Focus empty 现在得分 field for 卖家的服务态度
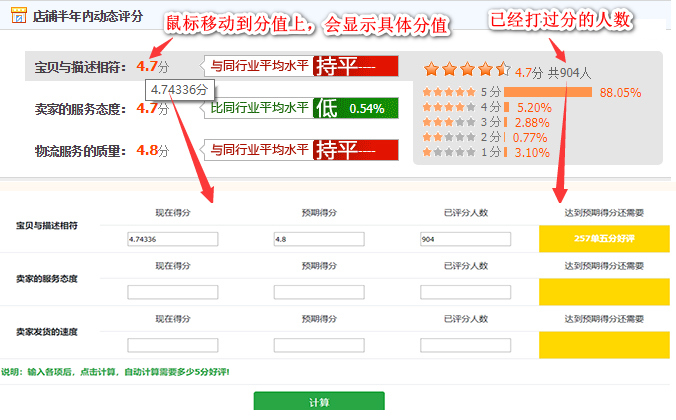676x420 pixels. tap(173, 292)
